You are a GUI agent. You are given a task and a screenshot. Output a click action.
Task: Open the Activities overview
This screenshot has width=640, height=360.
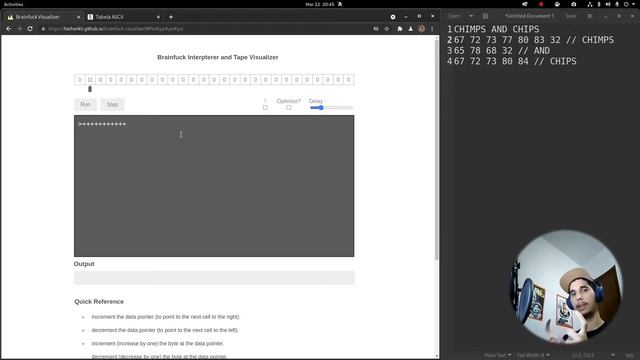[13, 4]
